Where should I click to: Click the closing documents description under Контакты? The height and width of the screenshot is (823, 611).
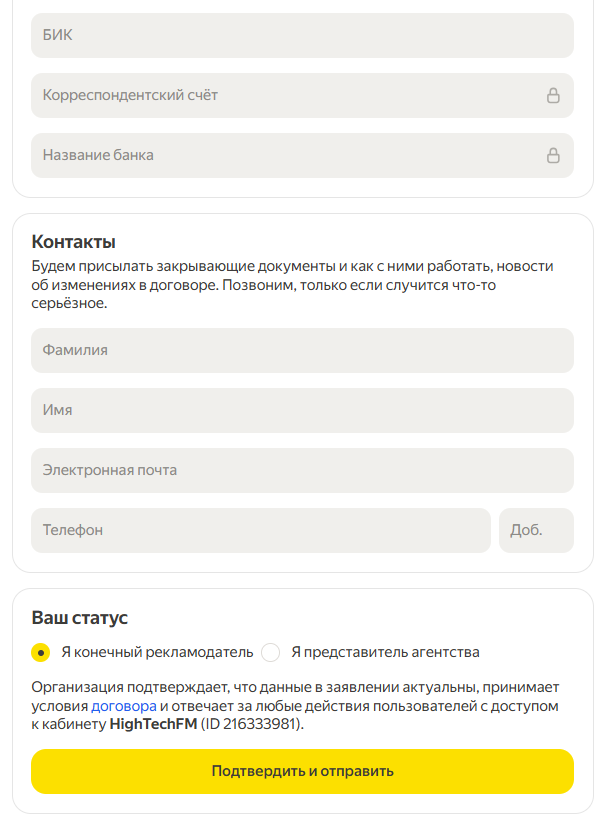(292, 285)
